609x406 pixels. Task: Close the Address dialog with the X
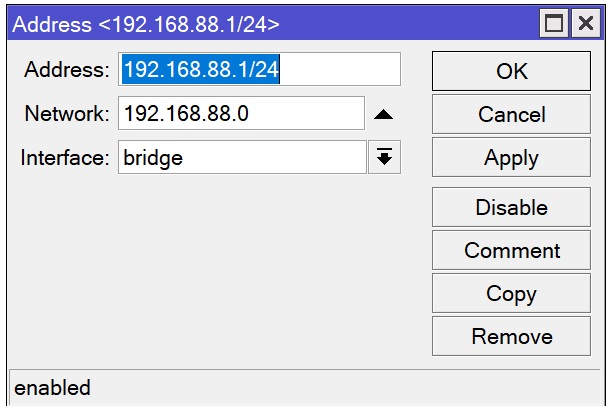tap(584, 23)
